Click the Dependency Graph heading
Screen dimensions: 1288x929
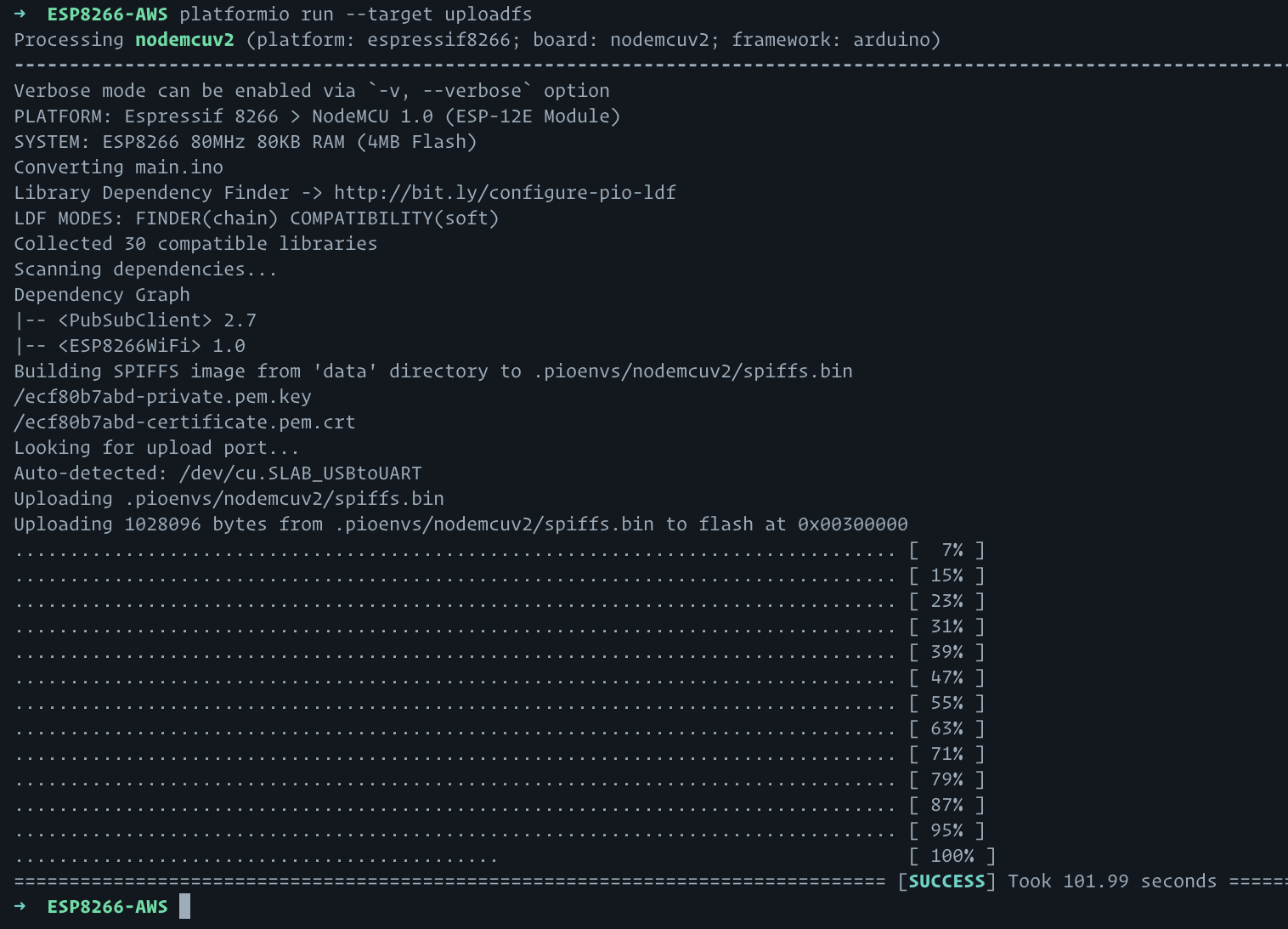102,295
